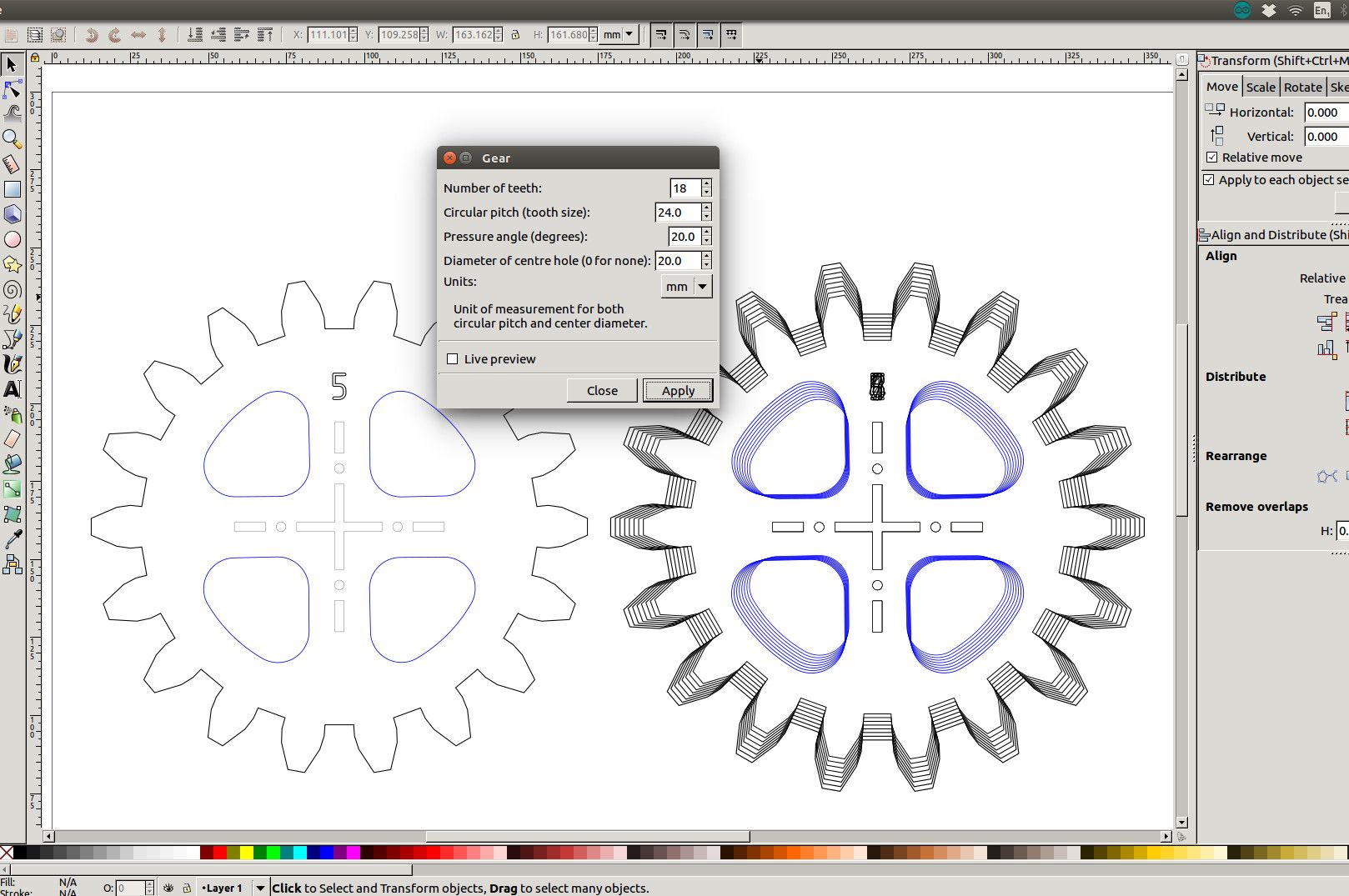Adjust the Pressure angle stepper
The height and width of the screenshot is (896, 1349).
pos(707,237)
